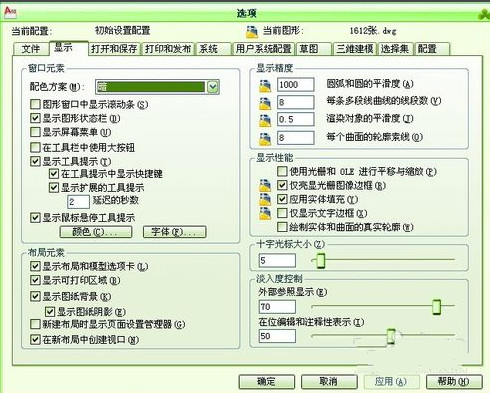This screenshot has width=490, height=393.
Task: Click the 字体(F)... button
Action: pos(174,232)
